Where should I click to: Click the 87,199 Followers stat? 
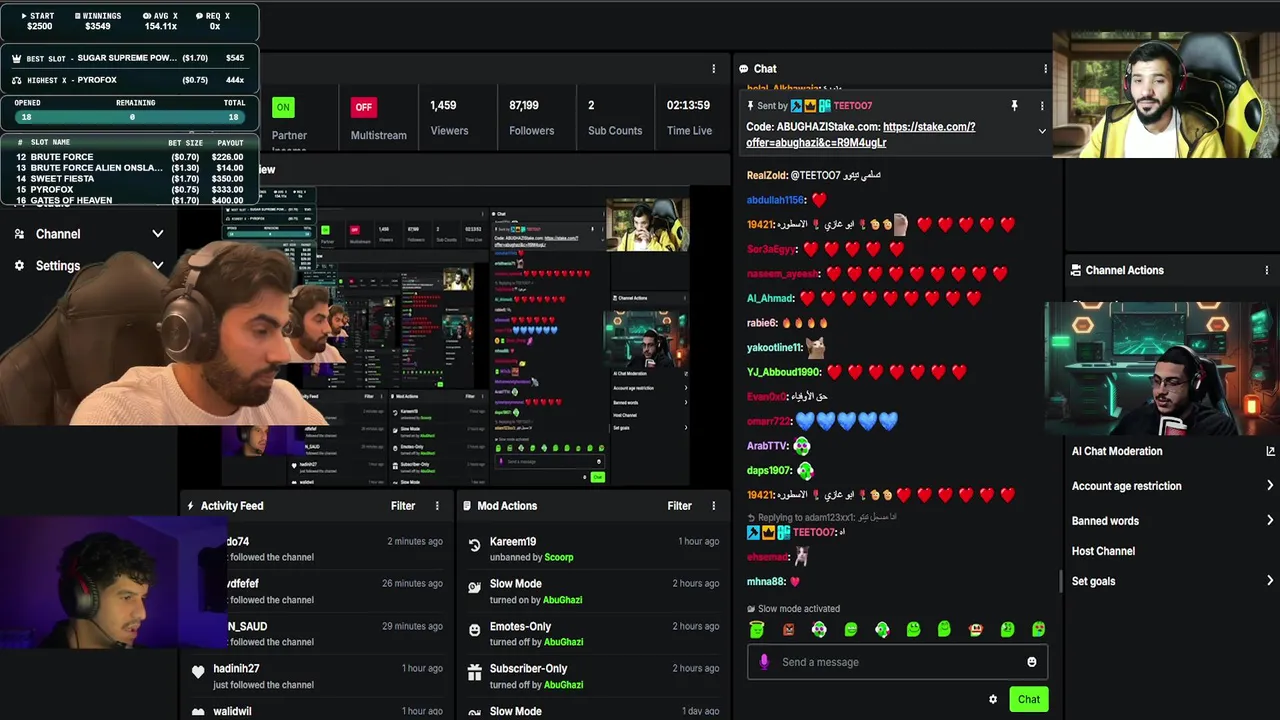point(531,117)
